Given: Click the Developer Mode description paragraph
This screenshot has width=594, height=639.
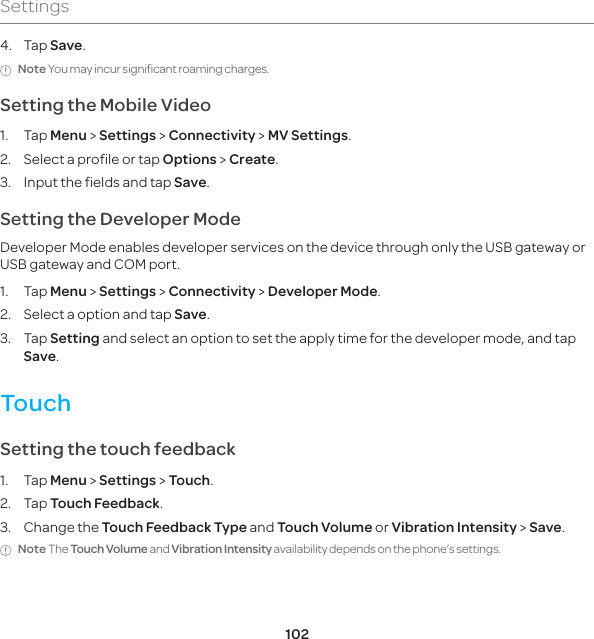Looking at the screenshot, I should click(293, 256).
